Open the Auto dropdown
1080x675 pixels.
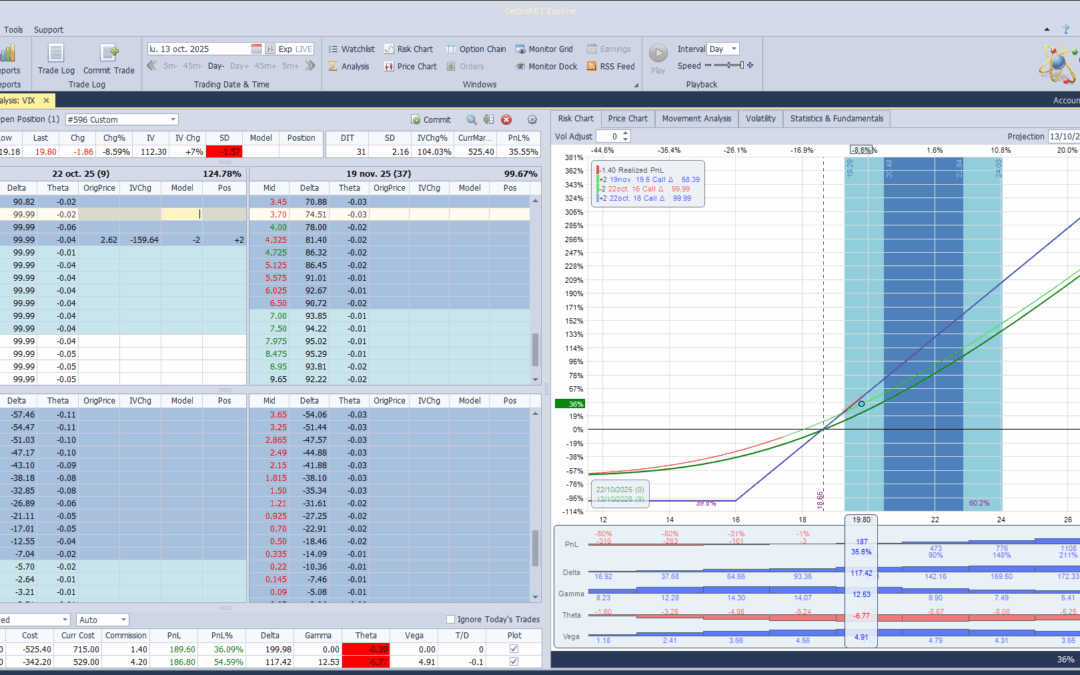[123, 620]
